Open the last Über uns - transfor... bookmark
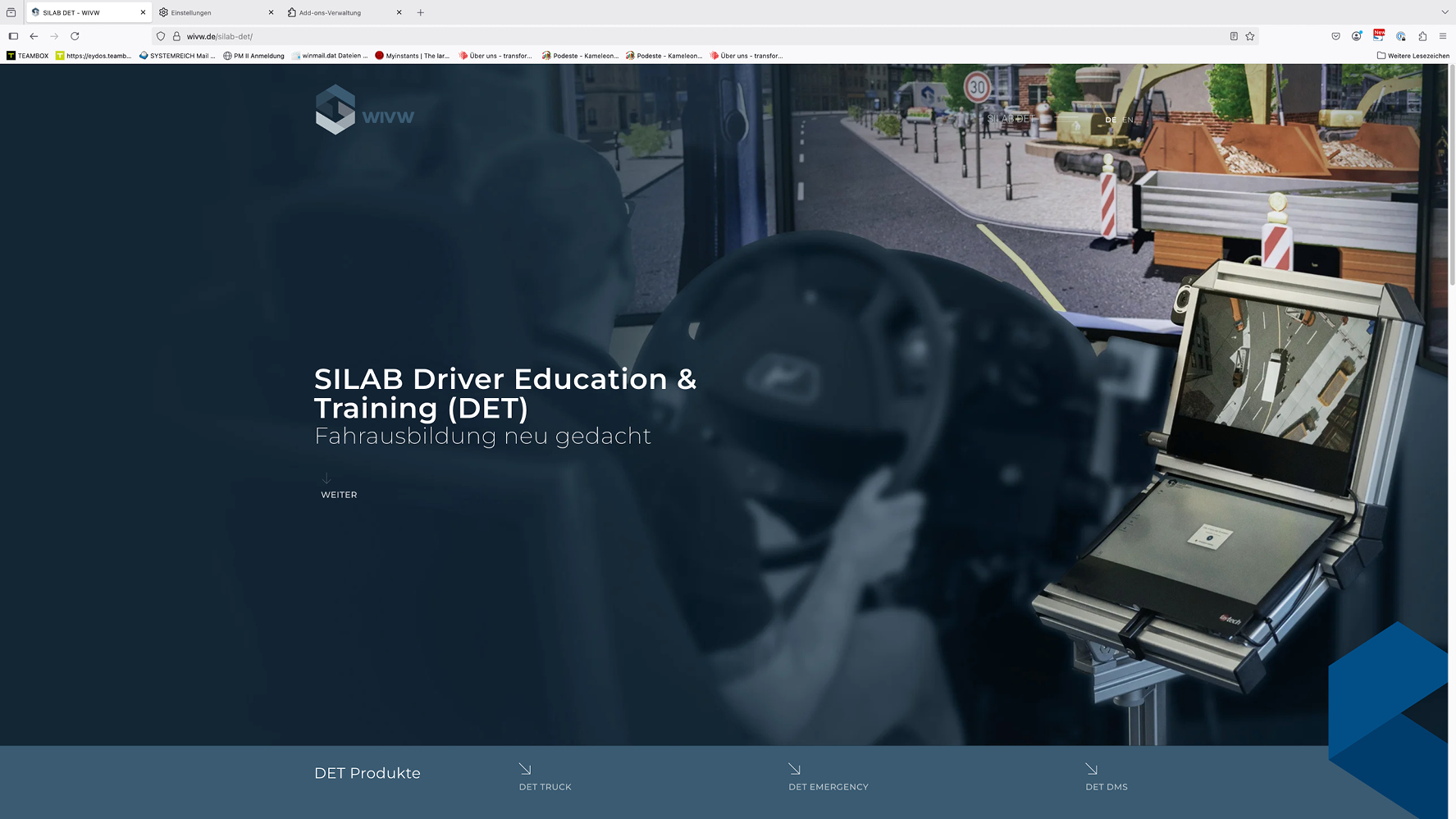The height and width of the screenshot is (819, 1456). 746,56
